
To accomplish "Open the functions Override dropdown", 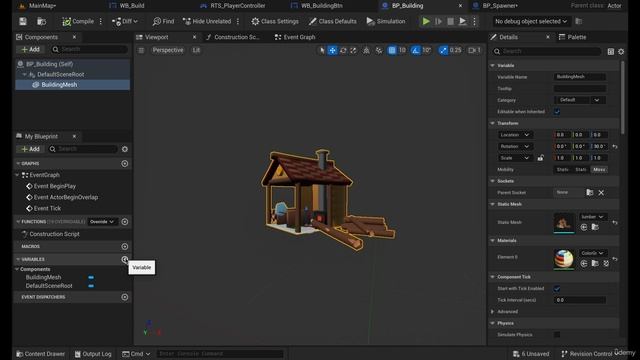I will (x=102, y=222).
